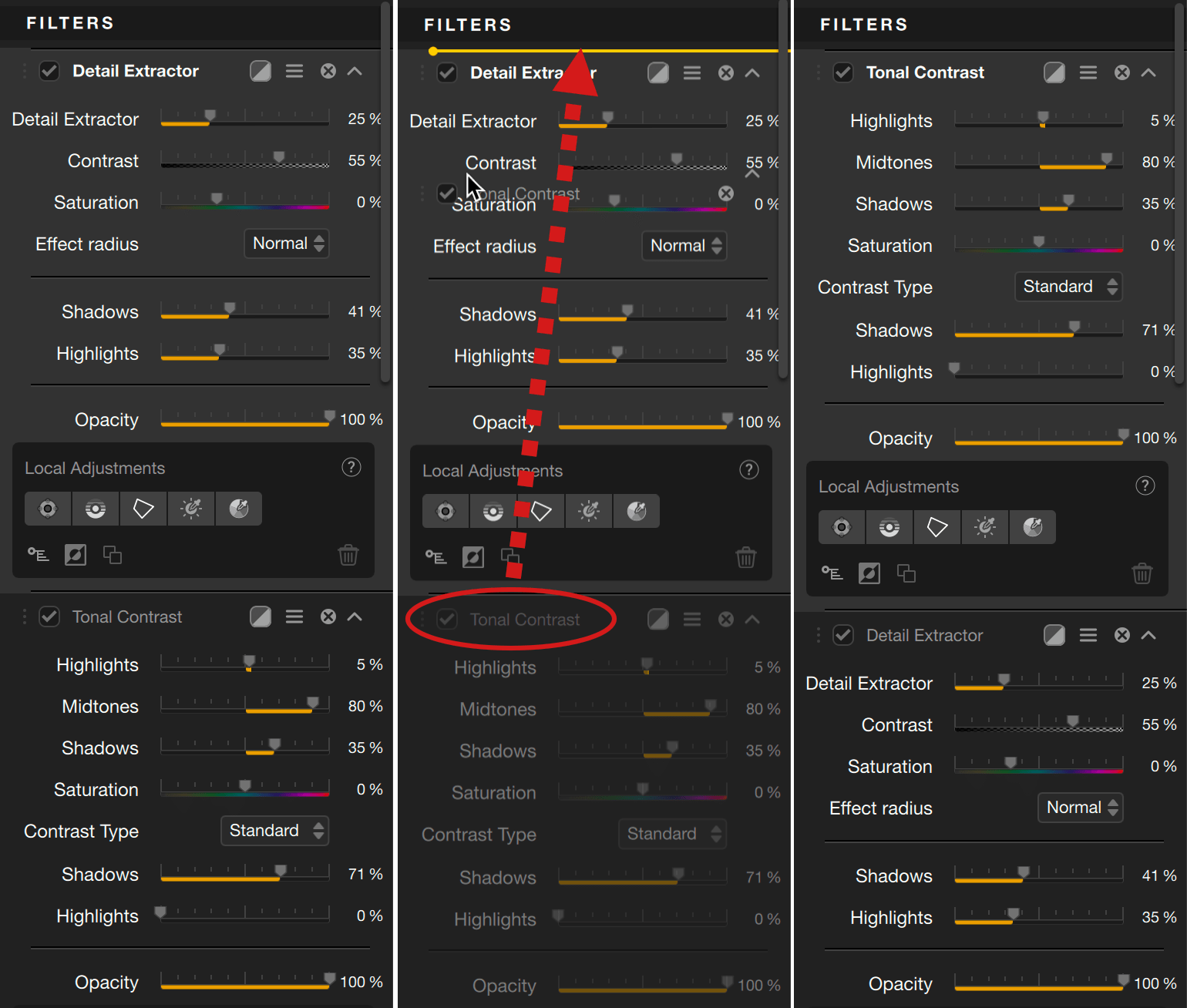This screenshot has height=1008, width=1187.
Task: Open hamburger menu for right Tonal Contrast
Action: (1088, 72)
